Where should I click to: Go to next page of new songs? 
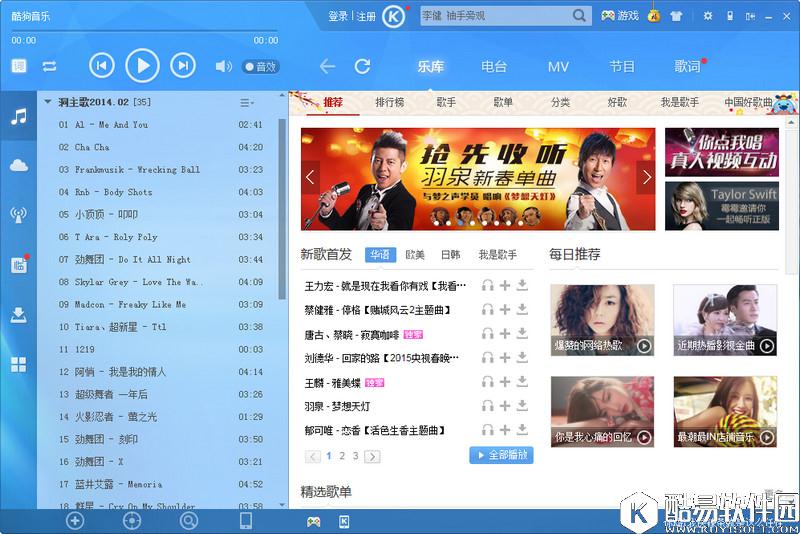pos(372,456)
